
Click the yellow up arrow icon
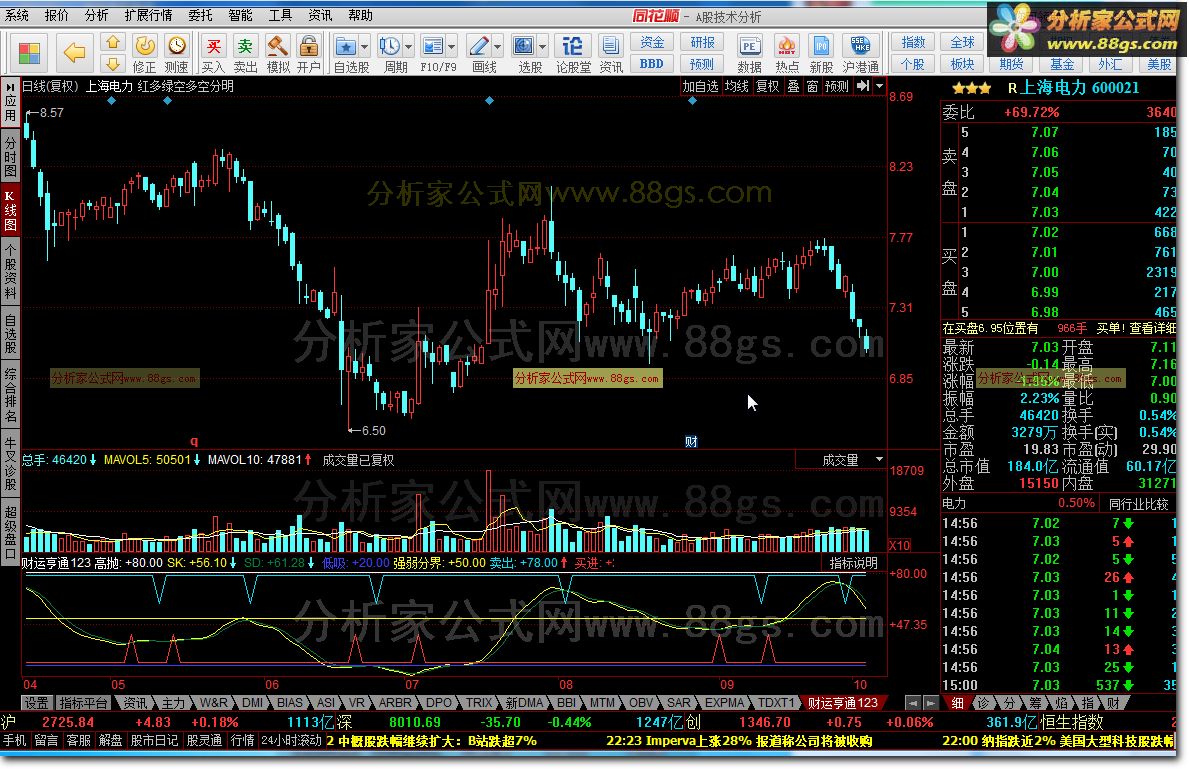pos(112,42)
